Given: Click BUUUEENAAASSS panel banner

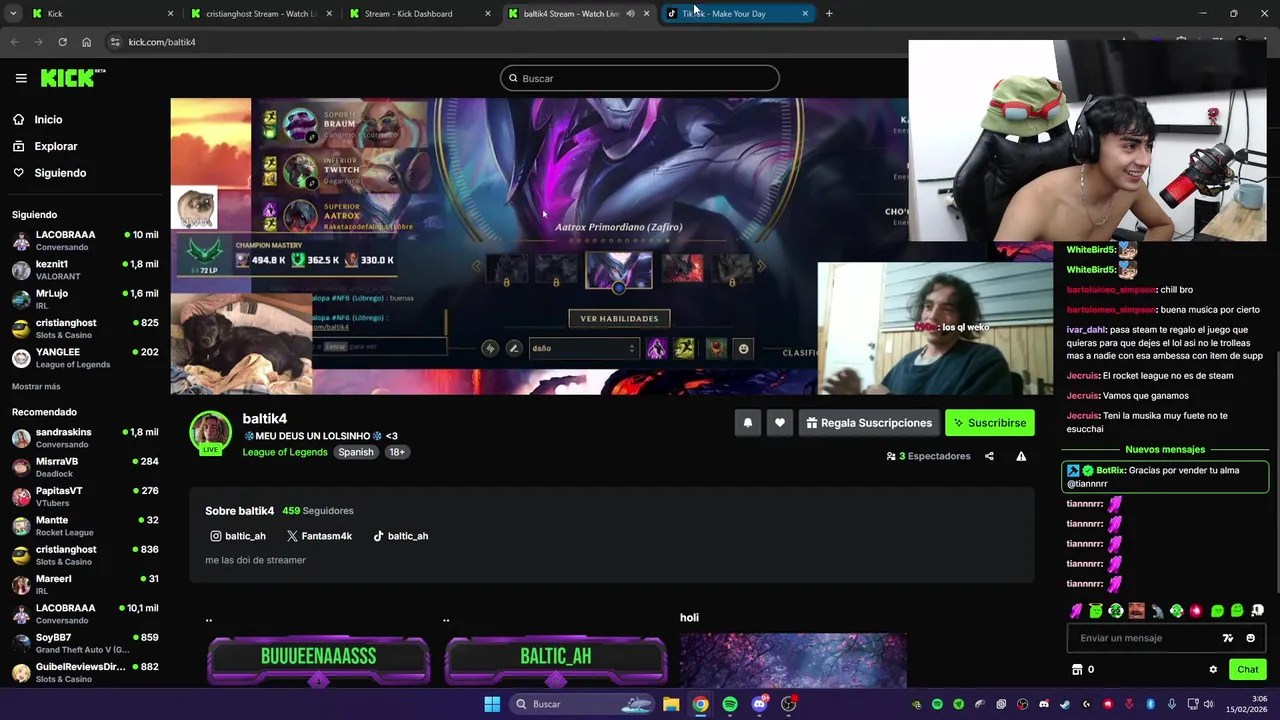Looking at the screenshot, I should click(318, 660).
